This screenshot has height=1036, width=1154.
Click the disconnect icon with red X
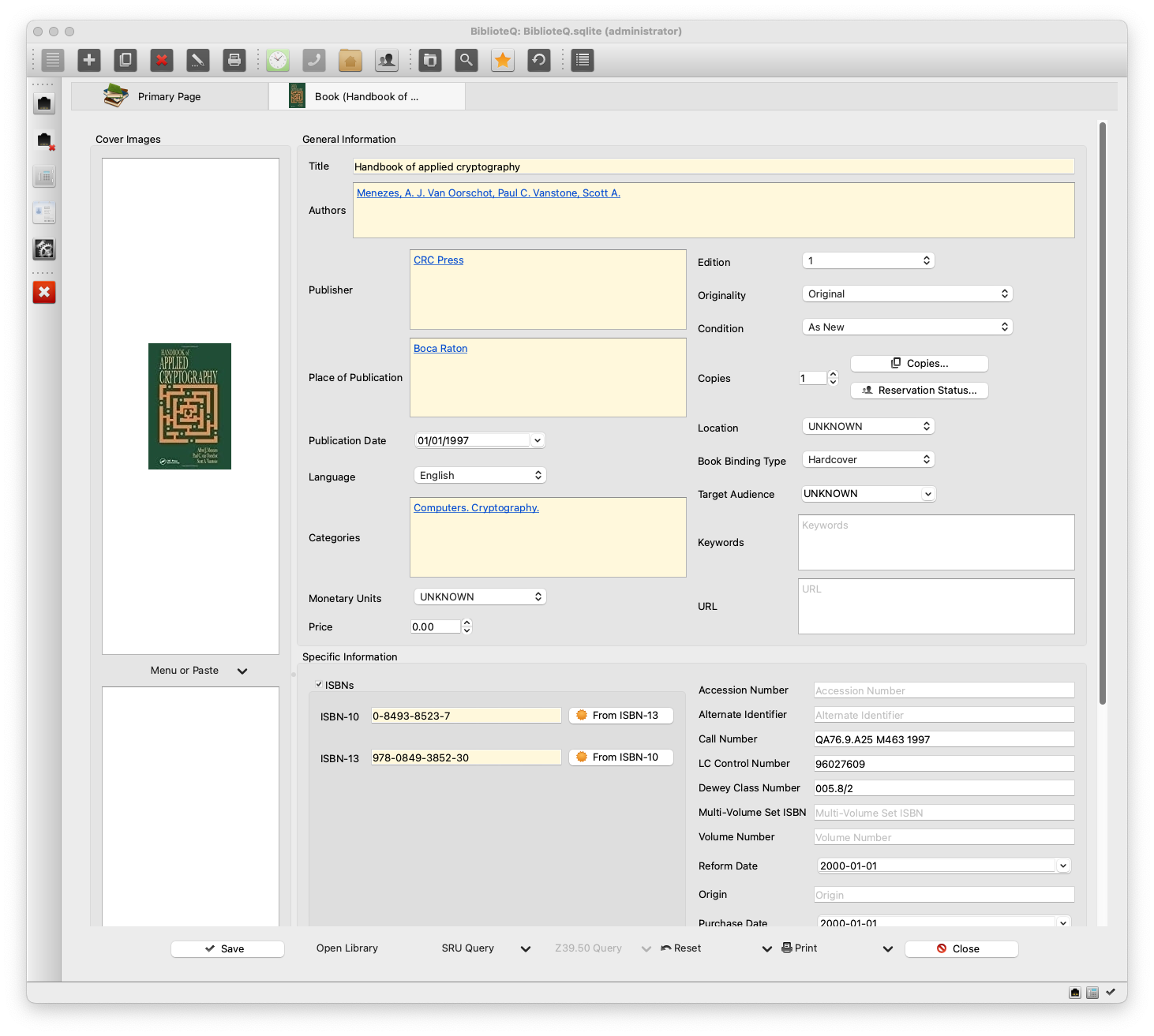[x=44, y=140]
